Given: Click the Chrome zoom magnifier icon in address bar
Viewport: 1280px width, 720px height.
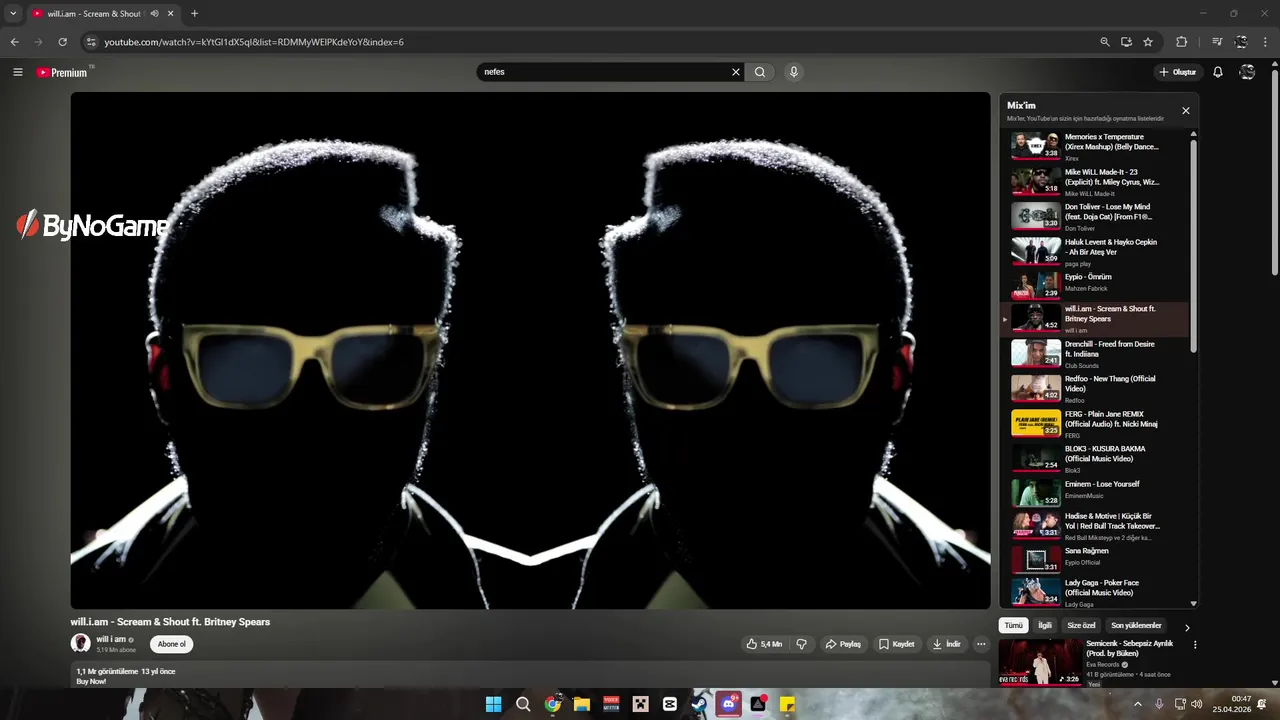Looking at the screenshot, I should (x=1104, y=42).
